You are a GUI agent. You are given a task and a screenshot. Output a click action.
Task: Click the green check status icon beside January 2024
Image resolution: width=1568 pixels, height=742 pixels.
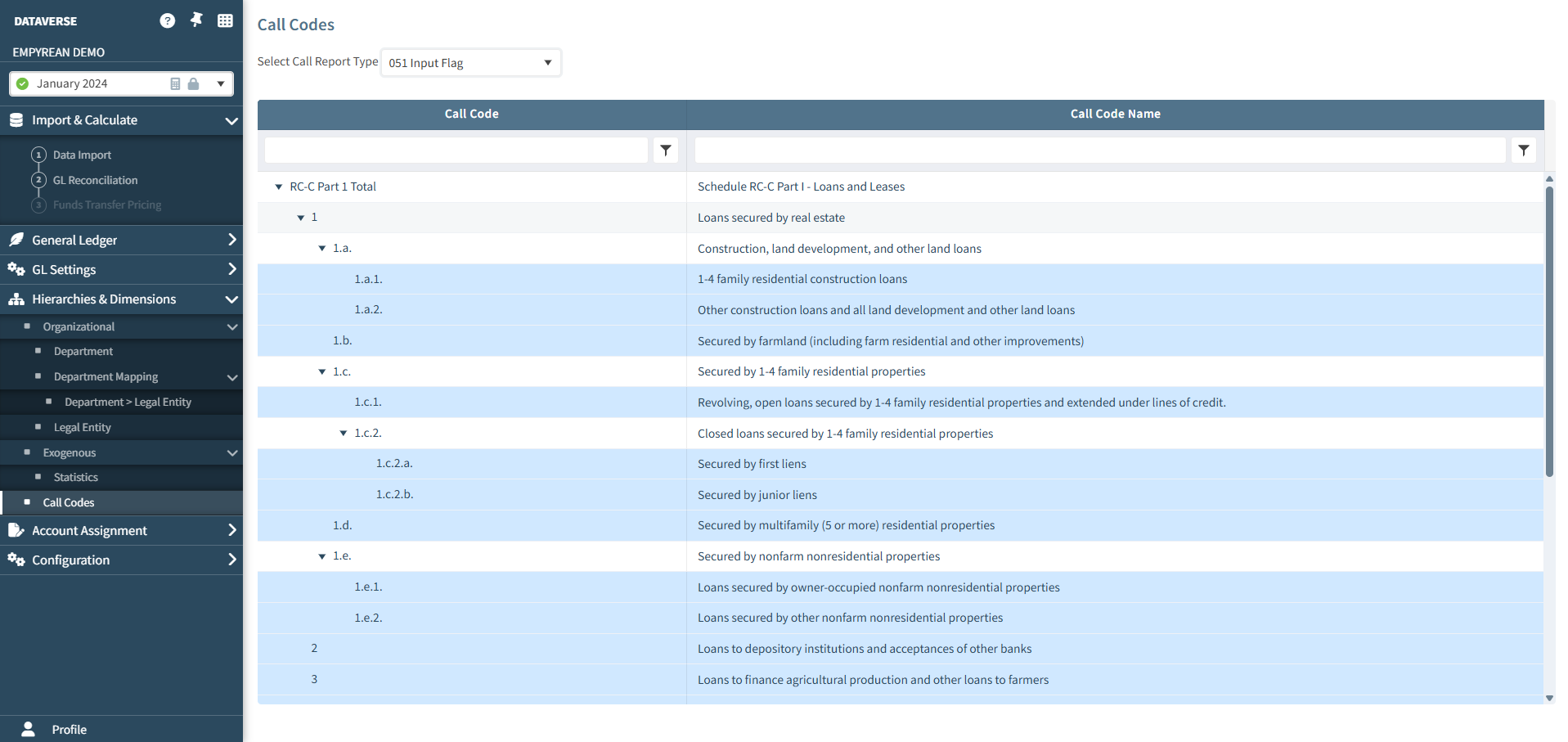pos(22,83)
